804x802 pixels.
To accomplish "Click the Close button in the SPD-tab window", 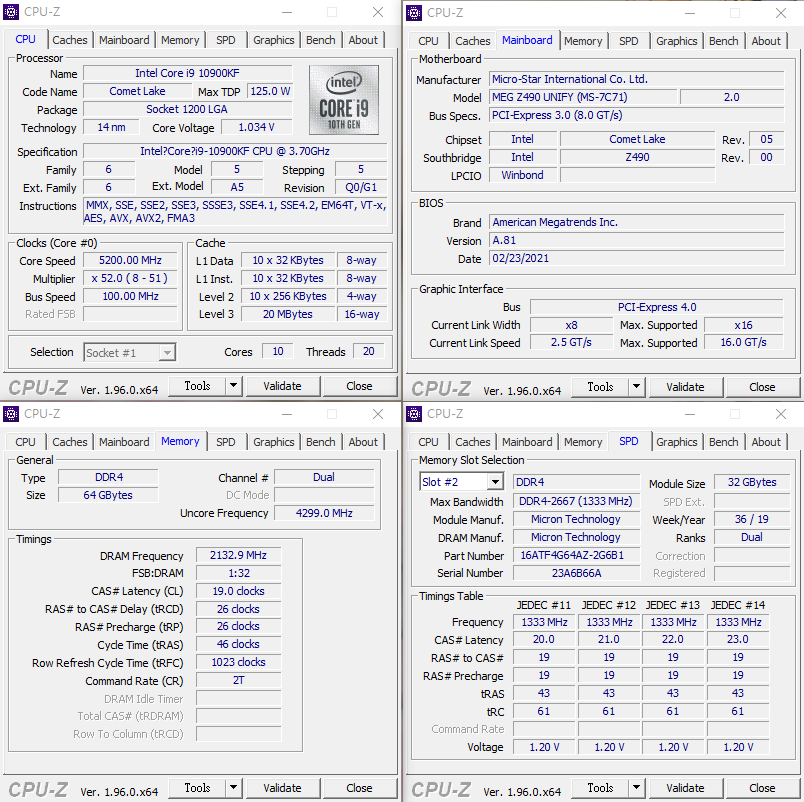I will (762, 788).
